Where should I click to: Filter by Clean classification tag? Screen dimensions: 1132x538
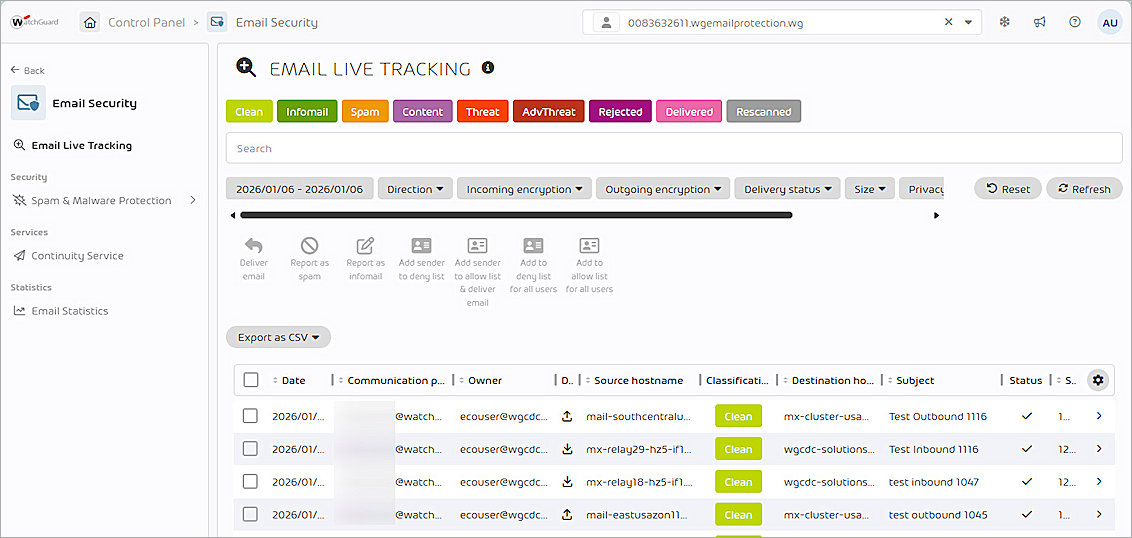[x=249, y=112]
